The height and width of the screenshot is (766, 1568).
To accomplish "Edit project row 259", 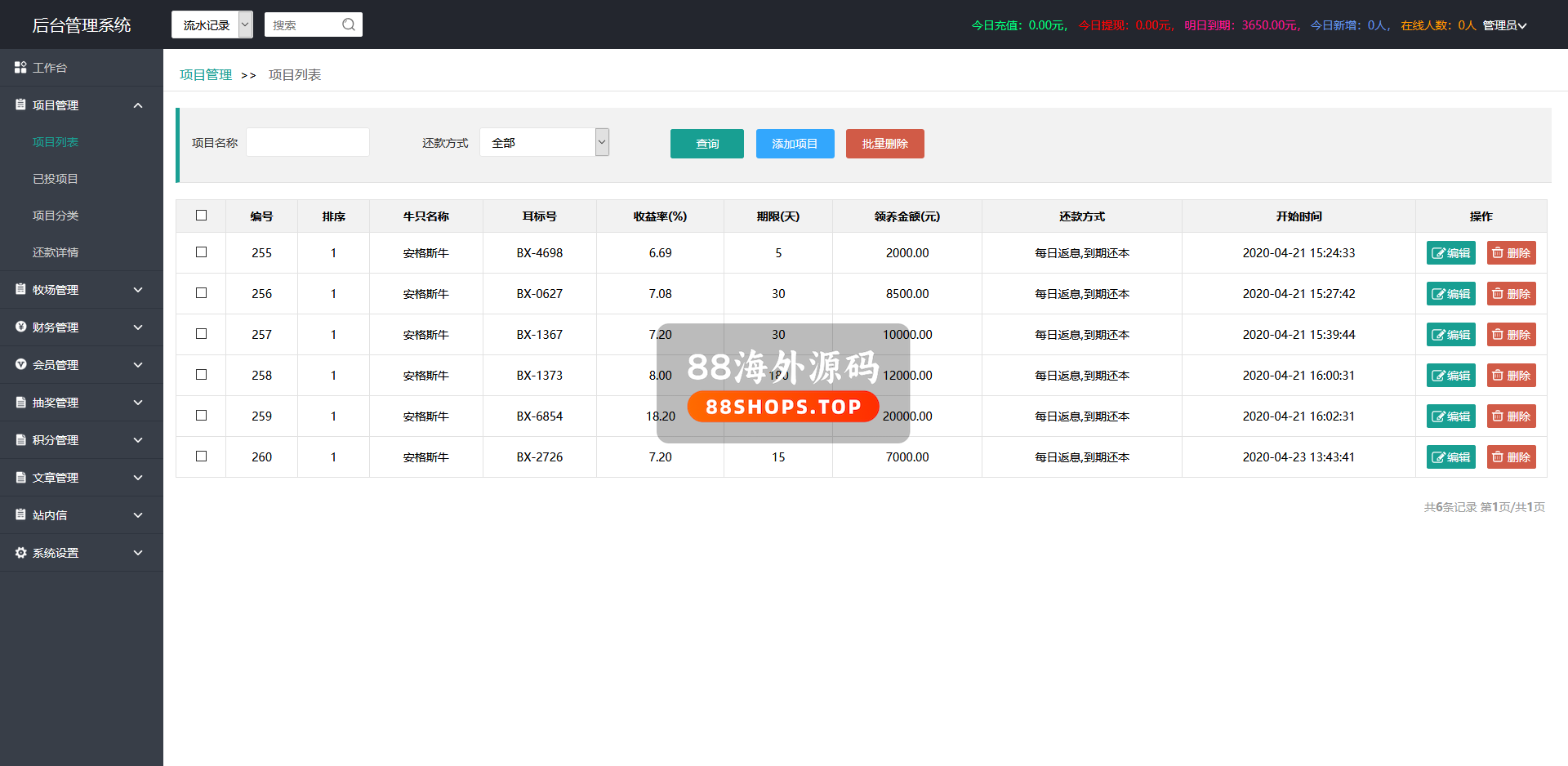I will click(1450, 416).
